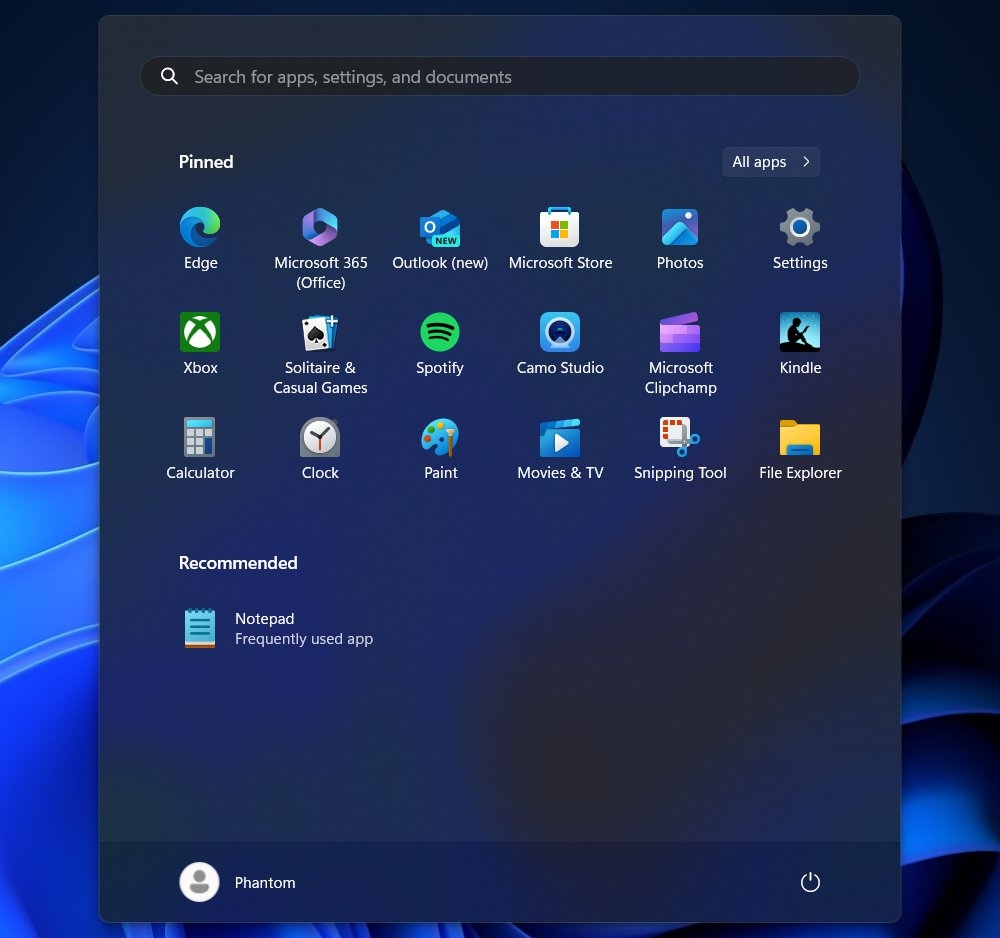Click the Phantom user avatar

tap(199, 883)
